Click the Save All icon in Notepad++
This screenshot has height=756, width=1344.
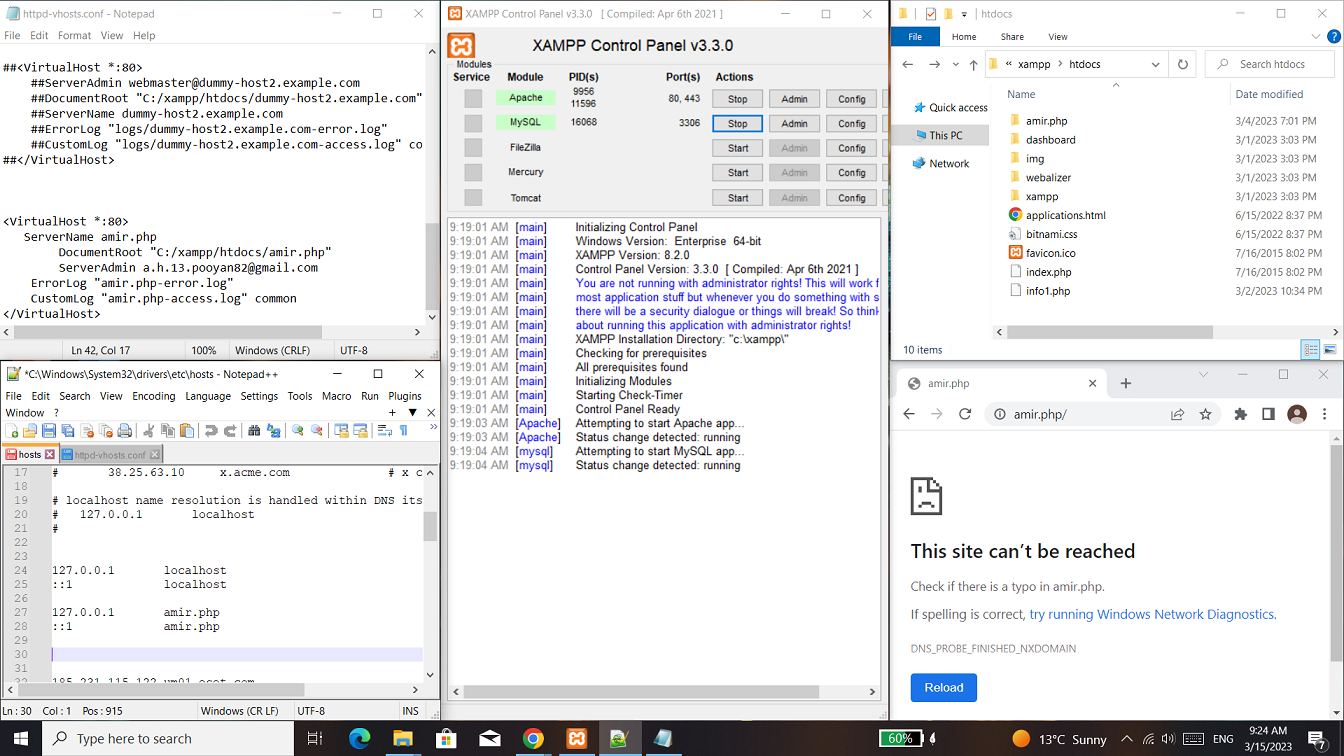coord(68,431)
